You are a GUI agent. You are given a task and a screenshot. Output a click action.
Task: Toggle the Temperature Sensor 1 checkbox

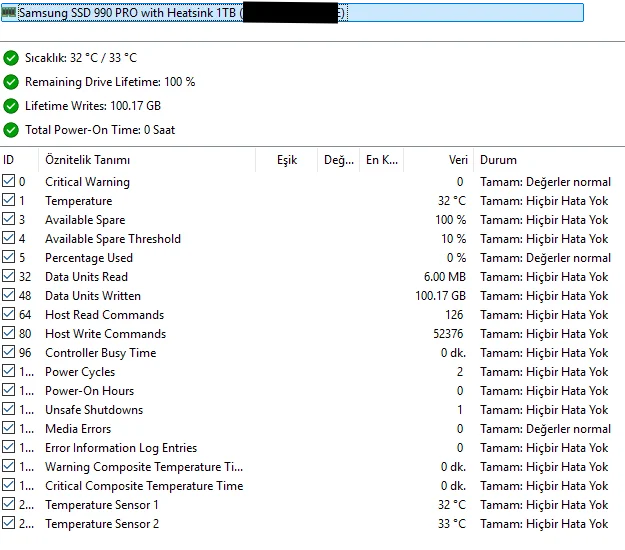pyautogui.click(x=8, y=504)
